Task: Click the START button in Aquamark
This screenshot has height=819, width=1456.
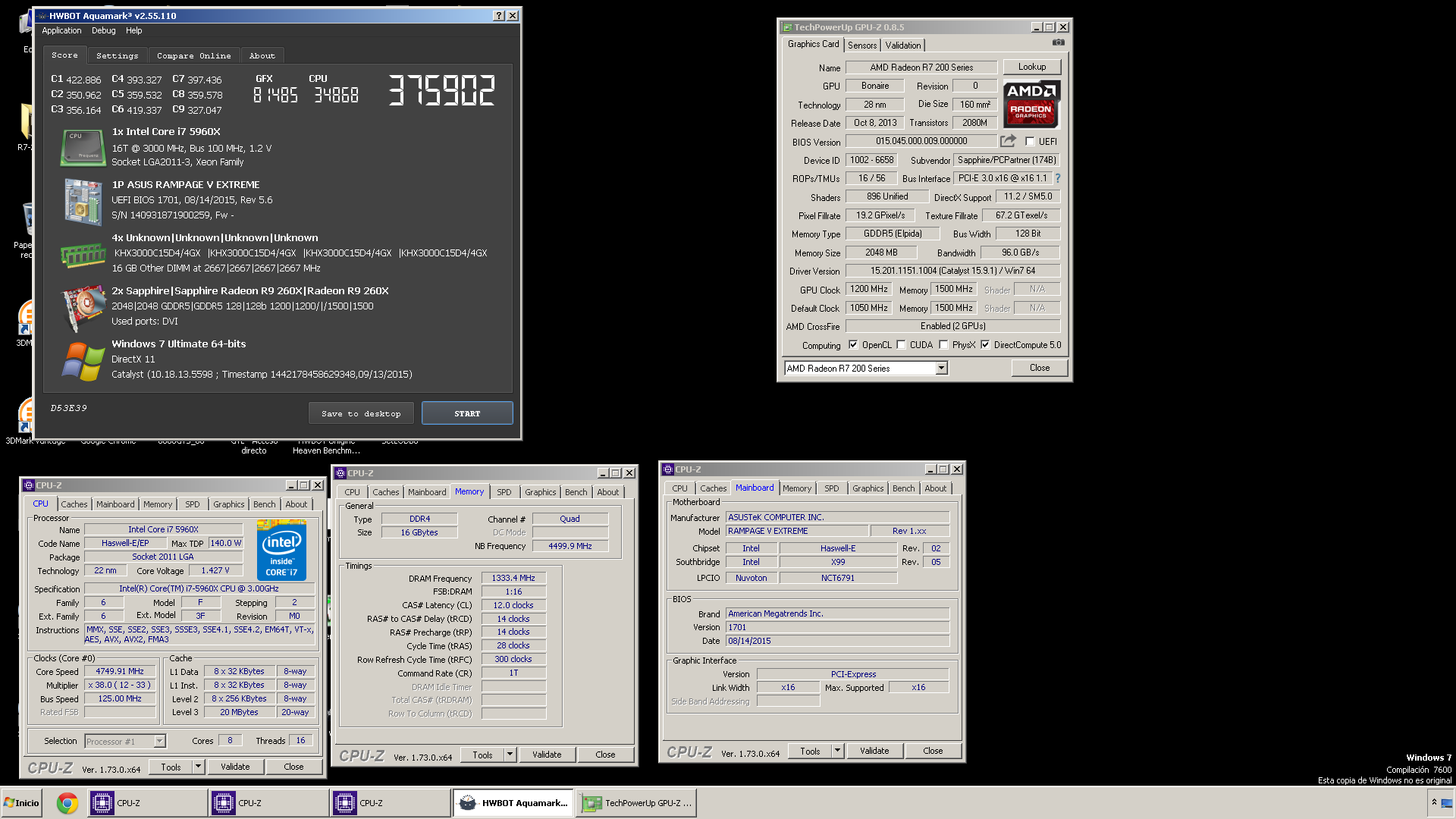Action: tap(467, 413)
